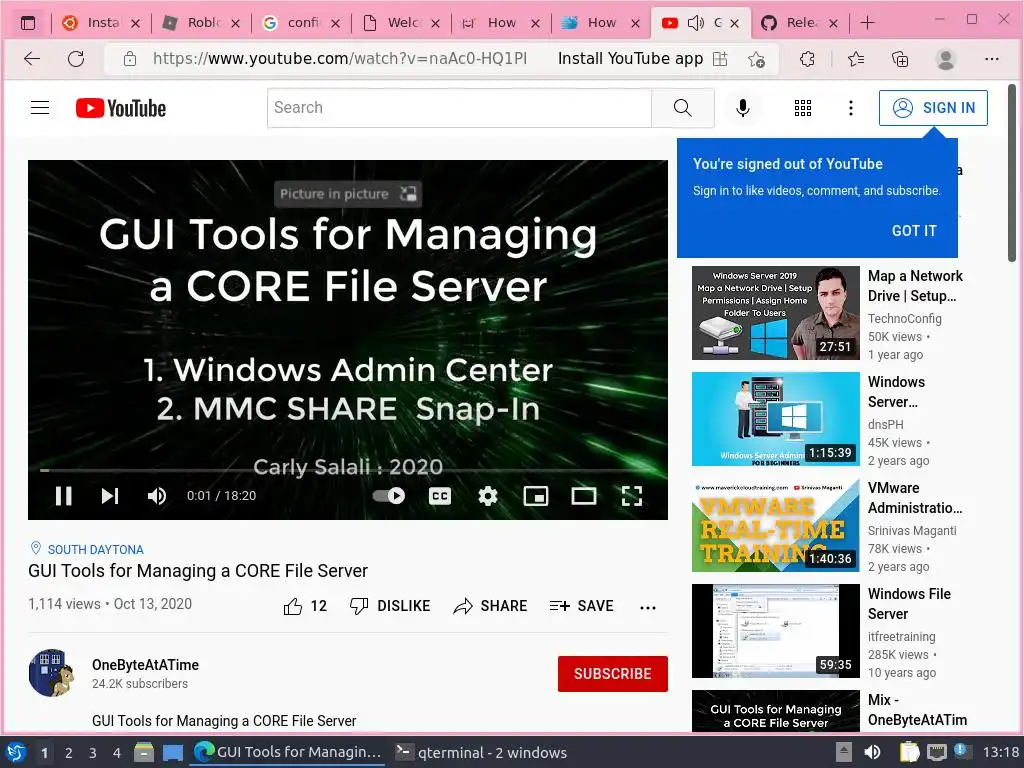SUBSCRIBE to OneByteAtATime
Viewport: 1024px width, 768px height.
click(613, 674)
